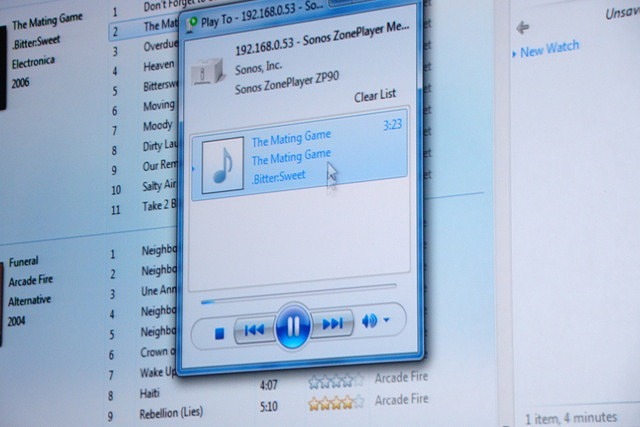Click the Sonos, Inc. manufacturer text

pos(258,67)
